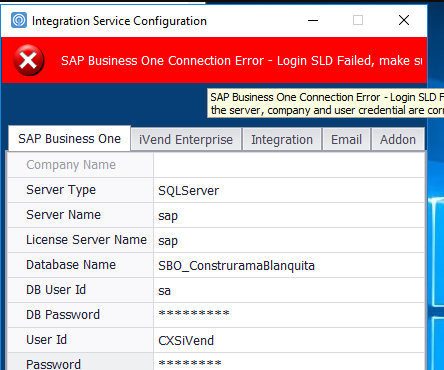The height and width of the screenshot is (370, 444).
Task: Click the bottom Password field
Action: [289, 362]
